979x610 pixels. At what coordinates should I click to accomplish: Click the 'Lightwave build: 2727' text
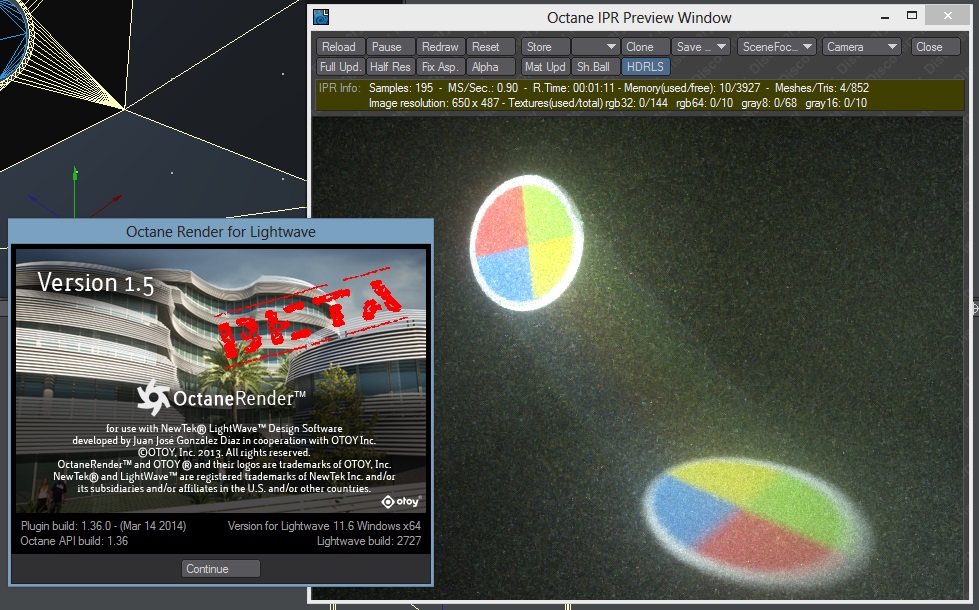coord(369,541)
